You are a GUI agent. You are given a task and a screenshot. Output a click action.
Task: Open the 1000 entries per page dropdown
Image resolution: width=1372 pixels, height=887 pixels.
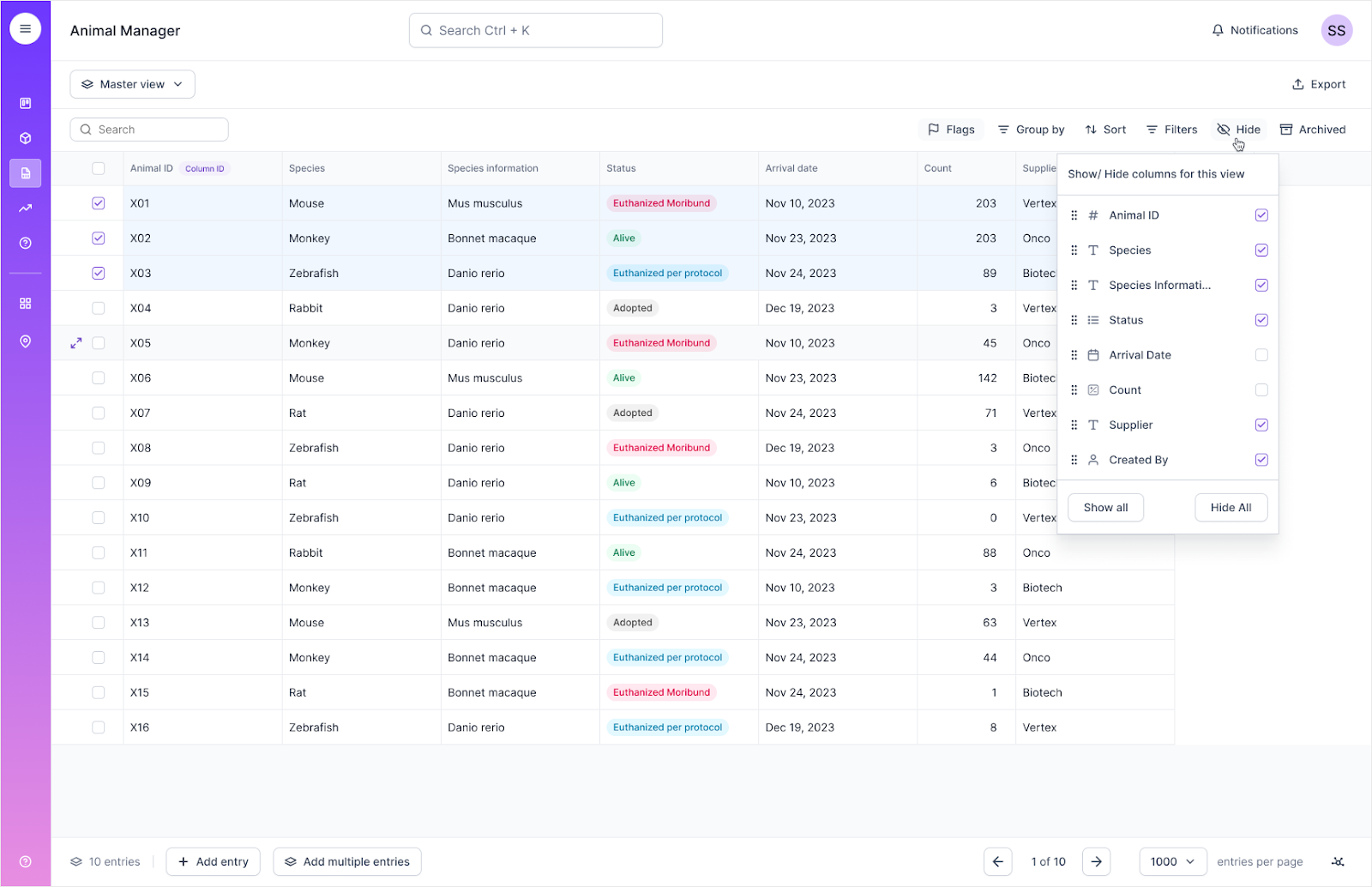(x=1173, y=861)
